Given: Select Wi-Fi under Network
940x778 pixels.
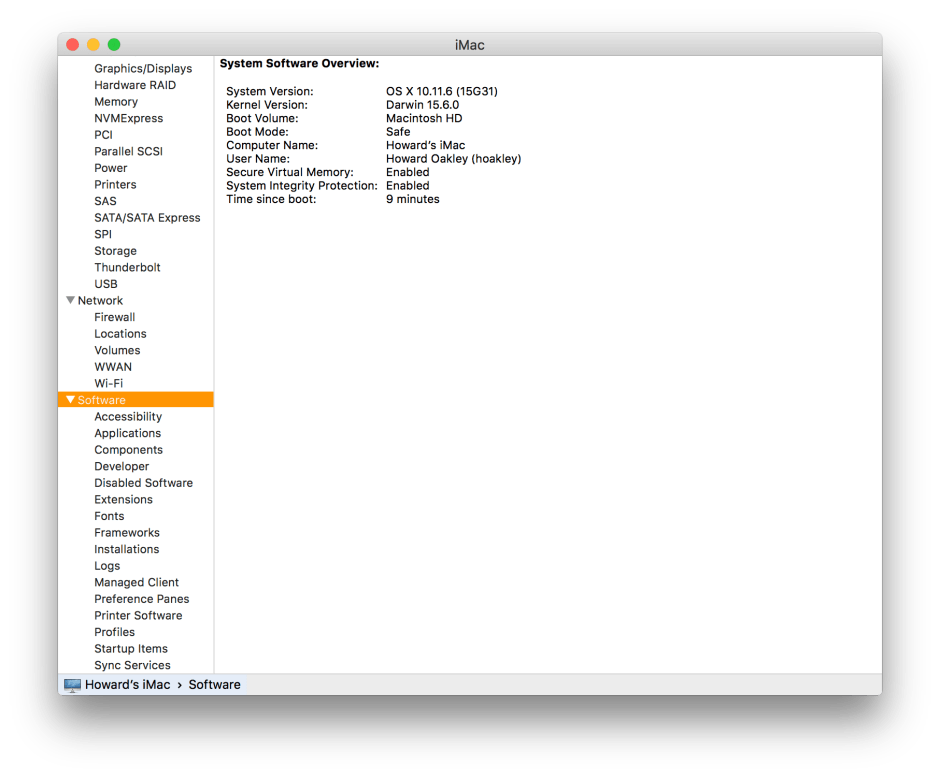Looking at the screenshot, I should pos(108,384).
